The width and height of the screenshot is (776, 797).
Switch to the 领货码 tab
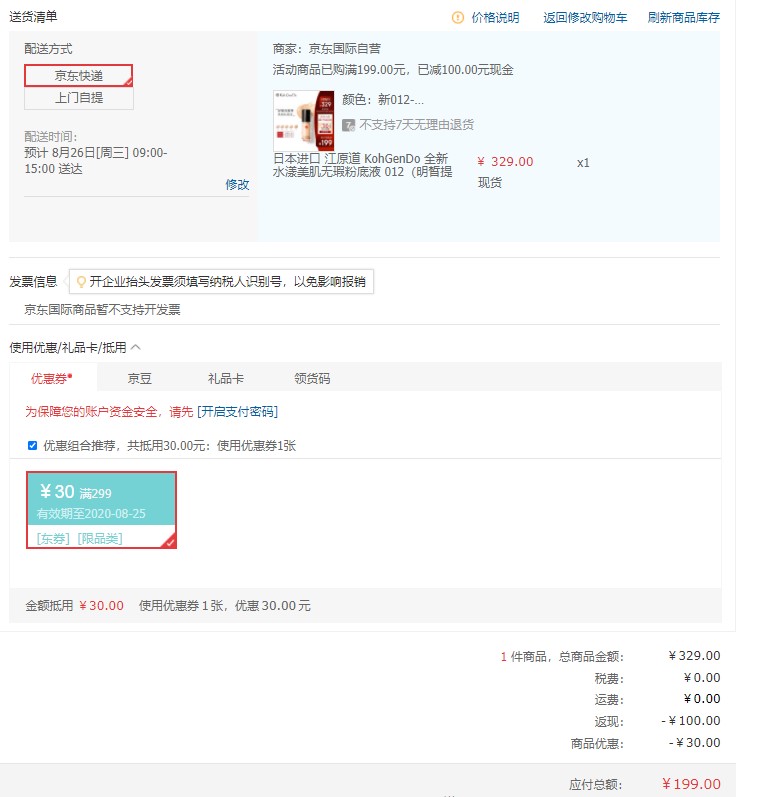click(x=312, y=378)
